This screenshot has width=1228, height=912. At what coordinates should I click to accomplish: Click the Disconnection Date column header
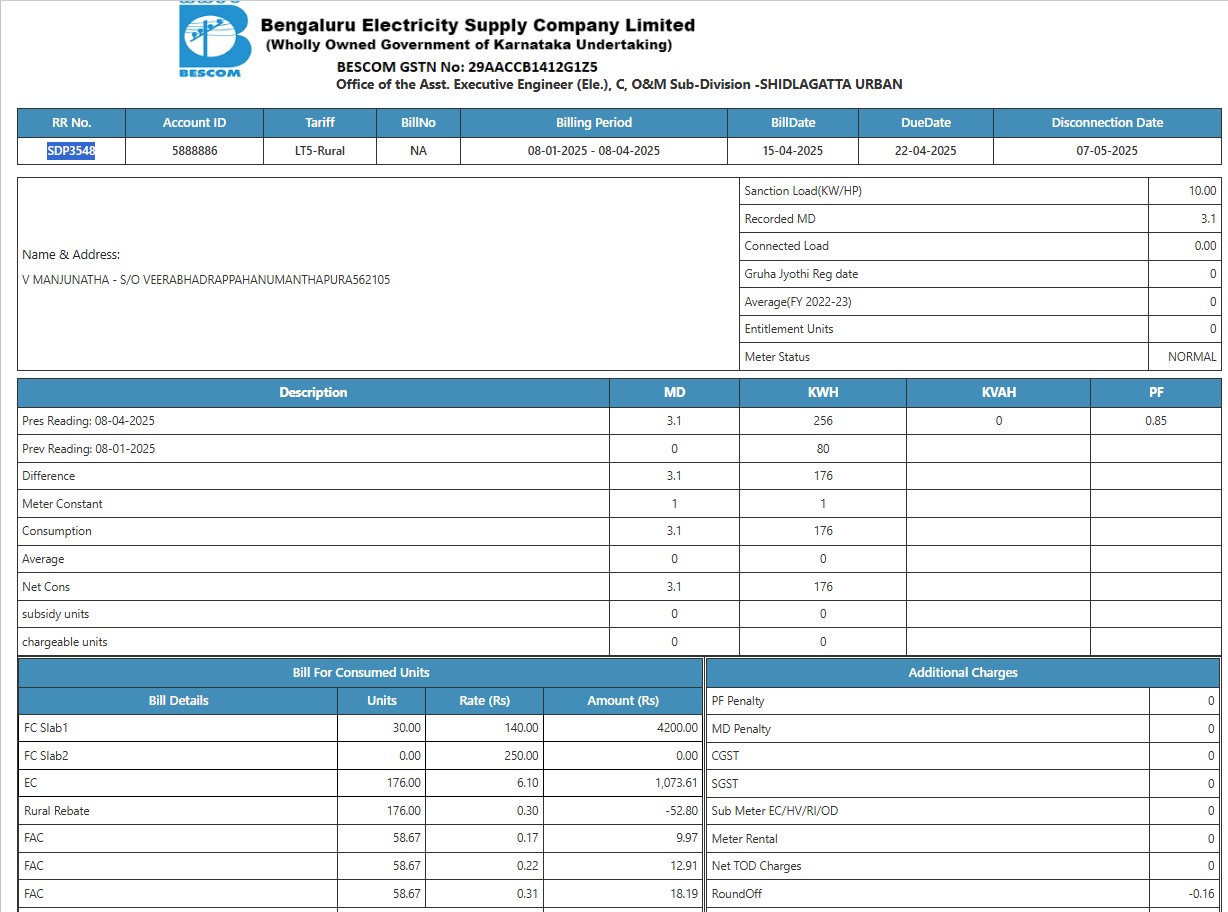(1107, 123)
